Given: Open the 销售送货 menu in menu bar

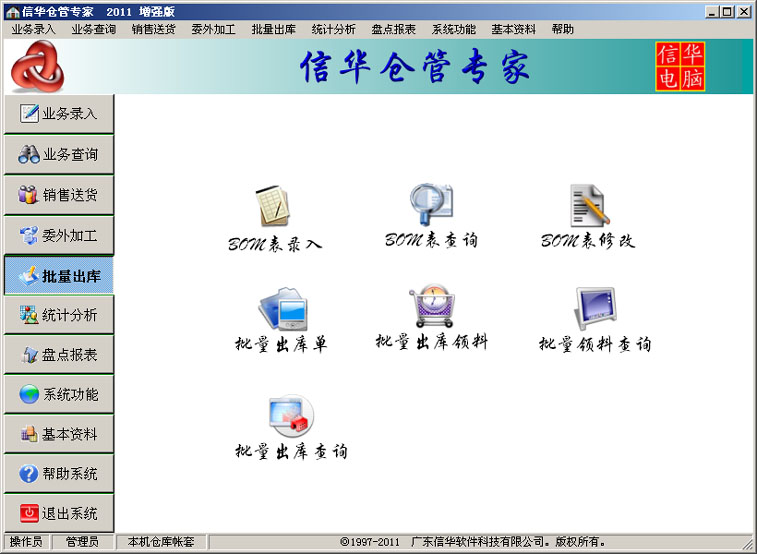Looking at the screenshot, I should pos(154,29).
